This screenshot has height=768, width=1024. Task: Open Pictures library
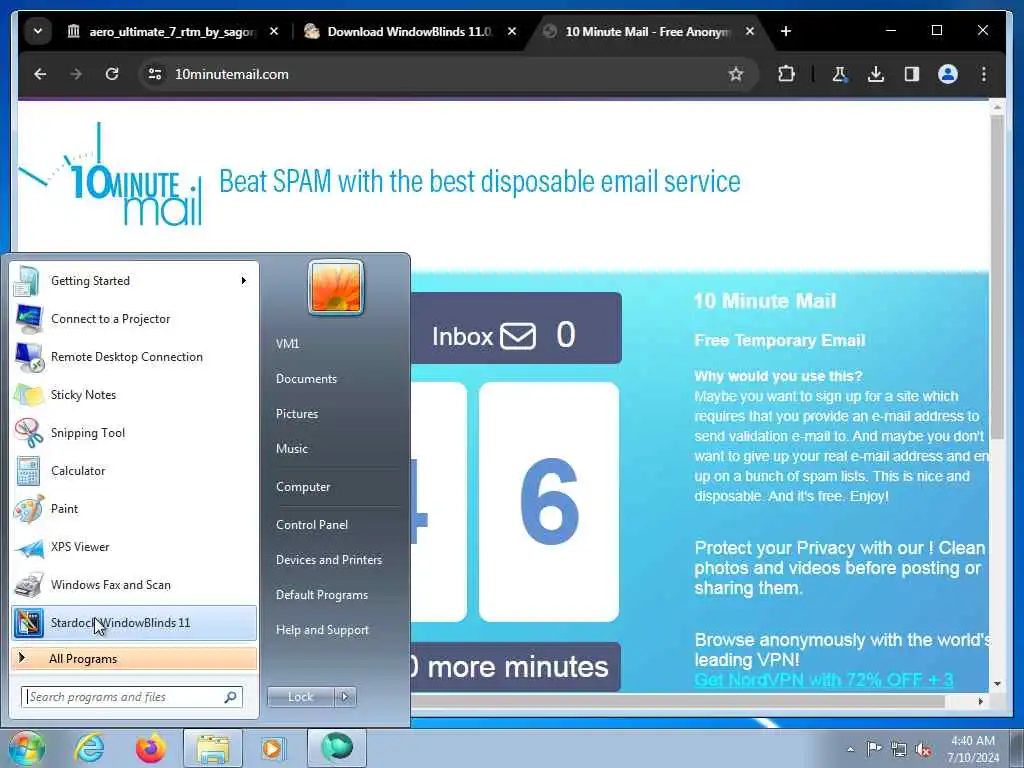coord(297,414)
